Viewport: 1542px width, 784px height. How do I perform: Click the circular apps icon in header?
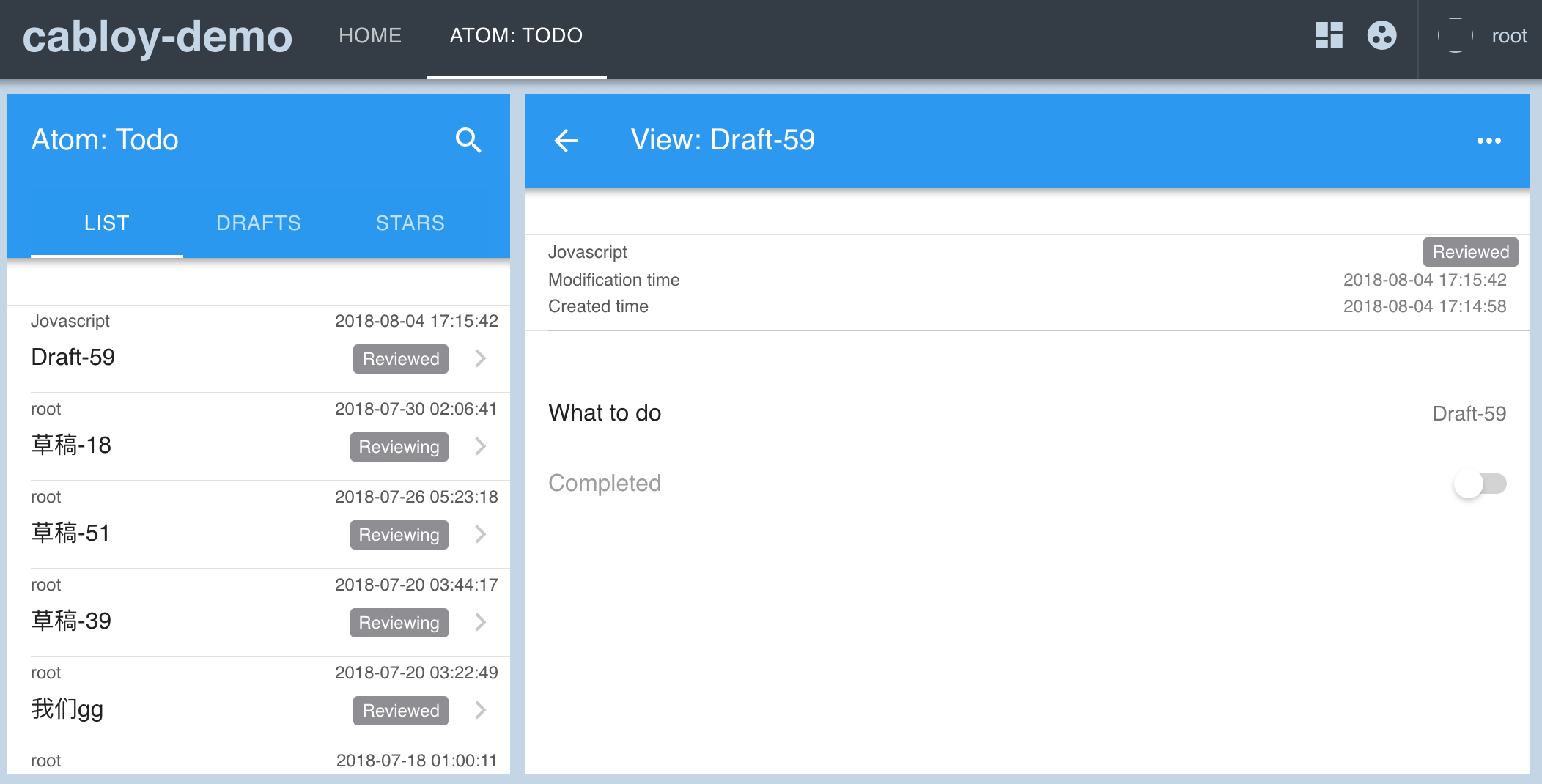(1382, 35)
